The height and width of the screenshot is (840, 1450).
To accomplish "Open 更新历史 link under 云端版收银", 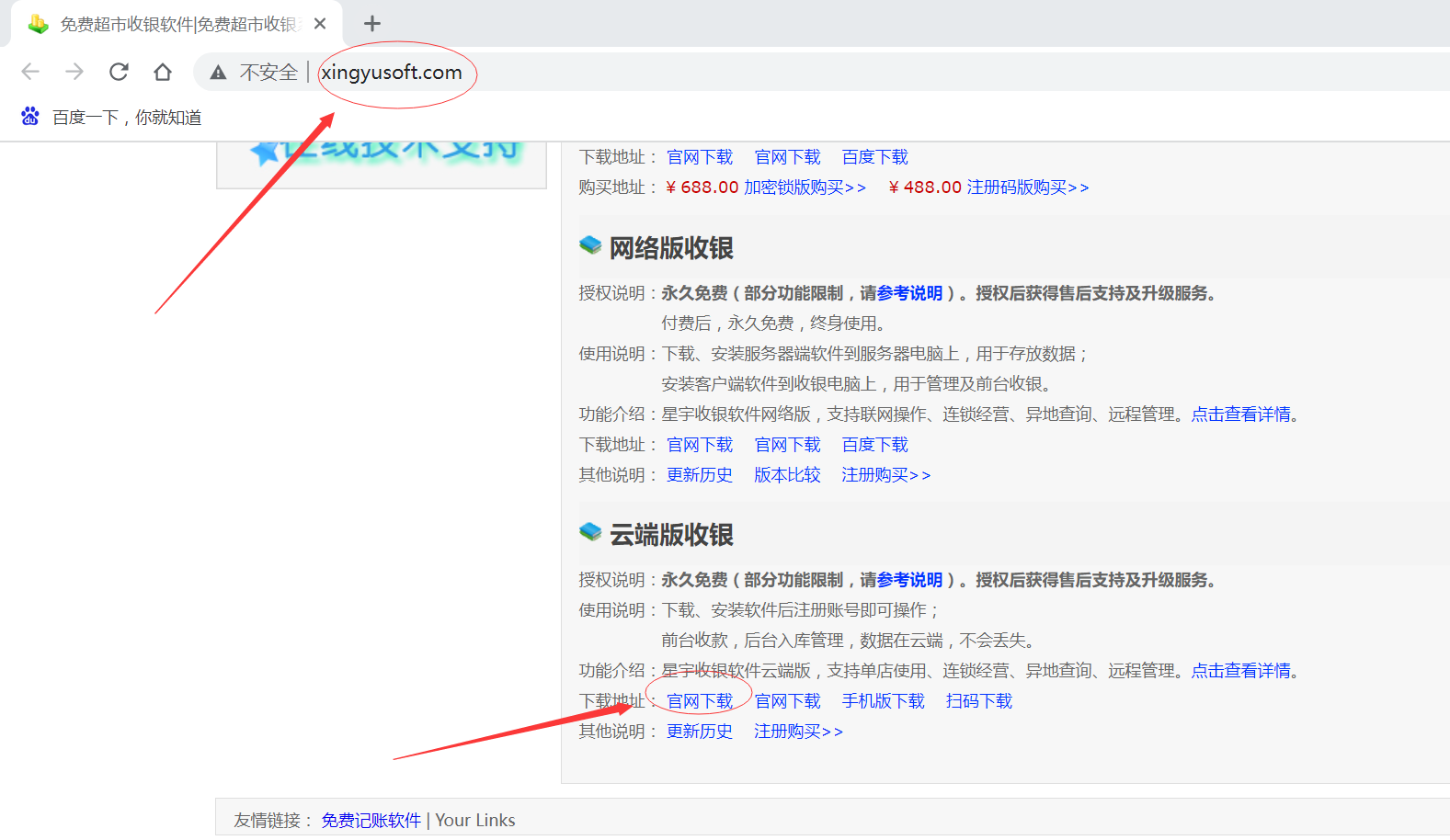I will coord(700,732).
